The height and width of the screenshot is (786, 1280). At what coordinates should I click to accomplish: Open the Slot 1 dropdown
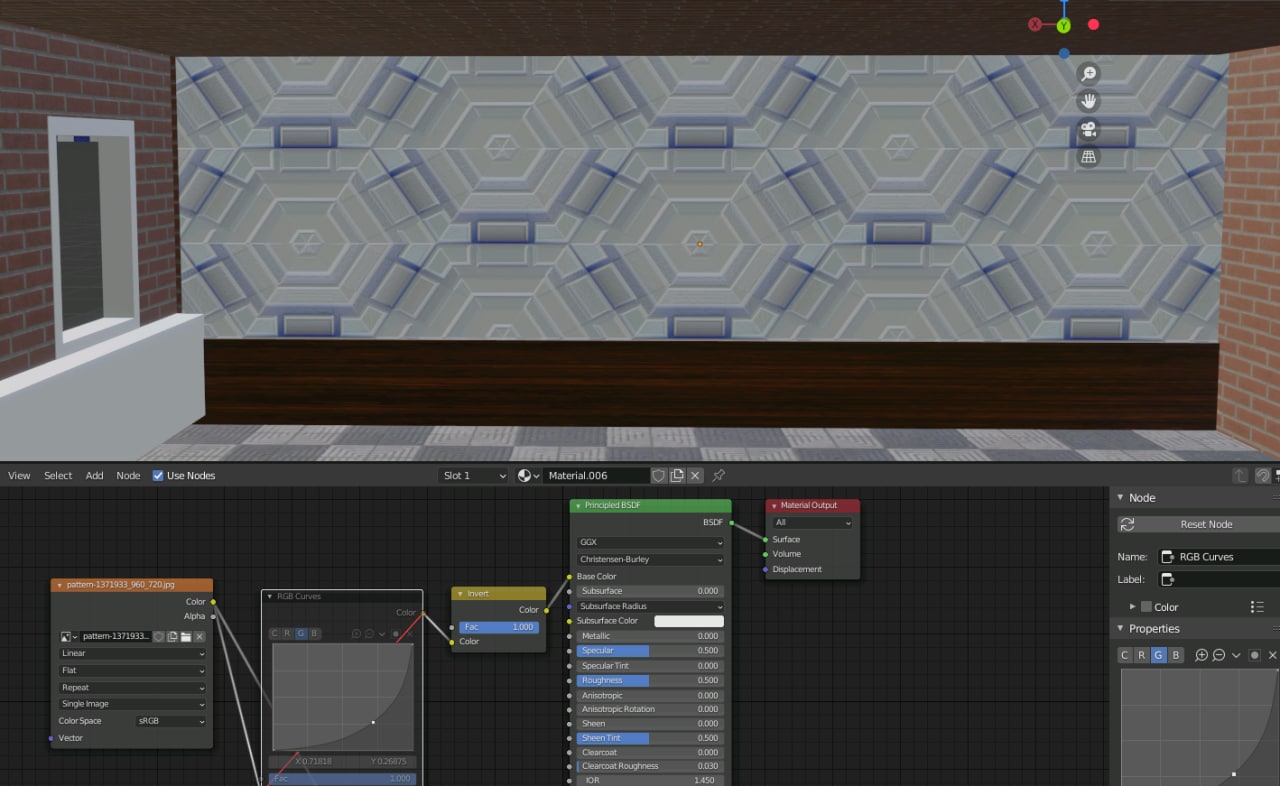click(474, 476)
